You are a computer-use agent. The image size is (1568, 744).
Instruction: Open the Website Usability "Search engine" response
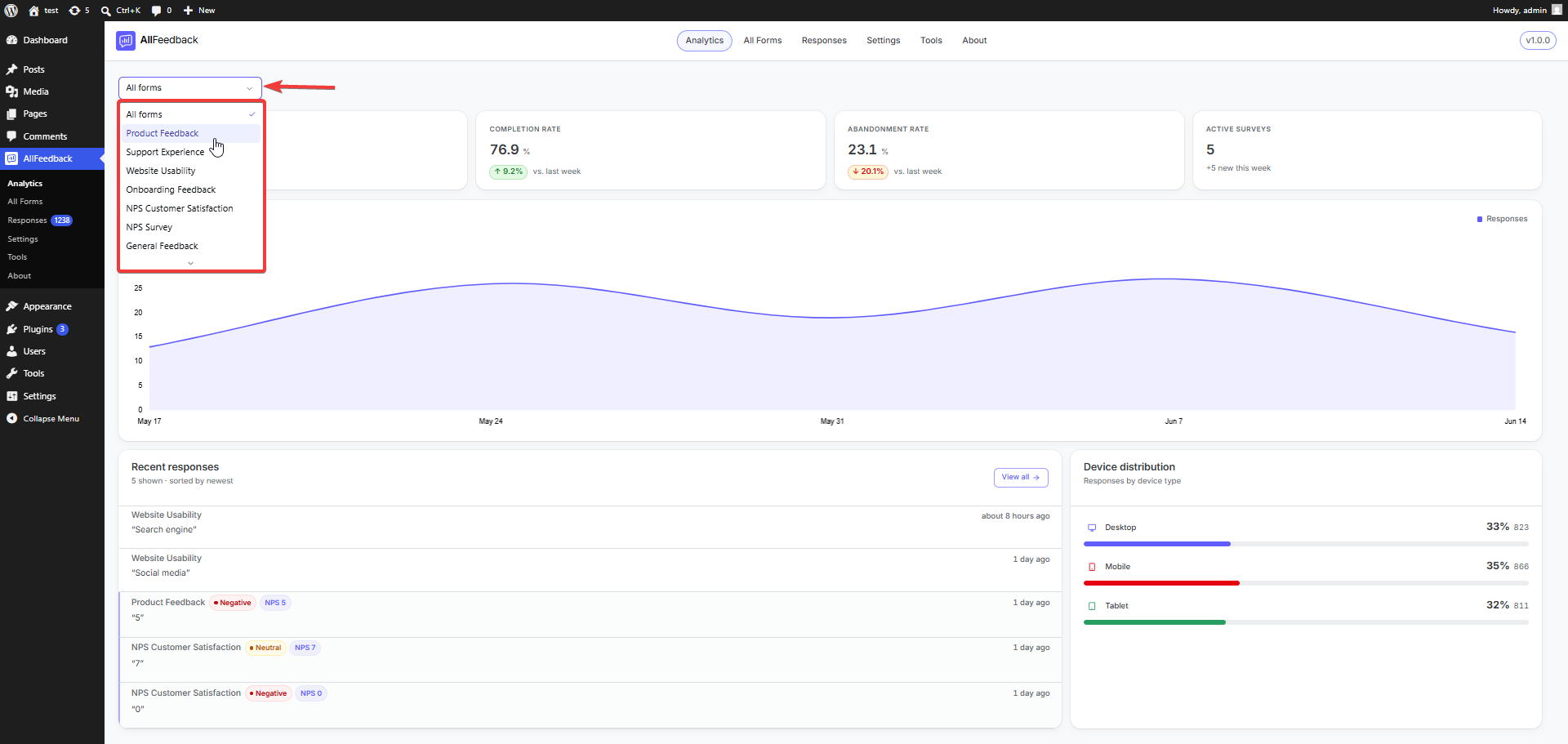(590, 523)
